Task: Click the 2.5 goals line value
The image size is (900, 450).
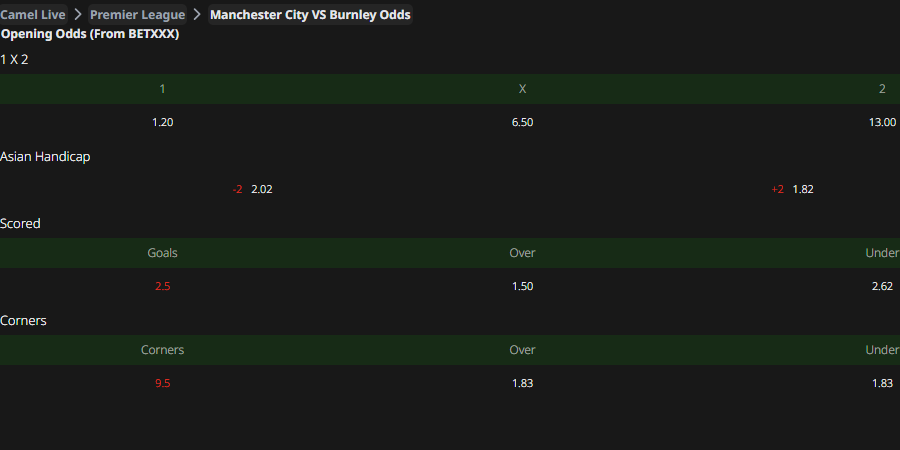Action: pos(162,286)
